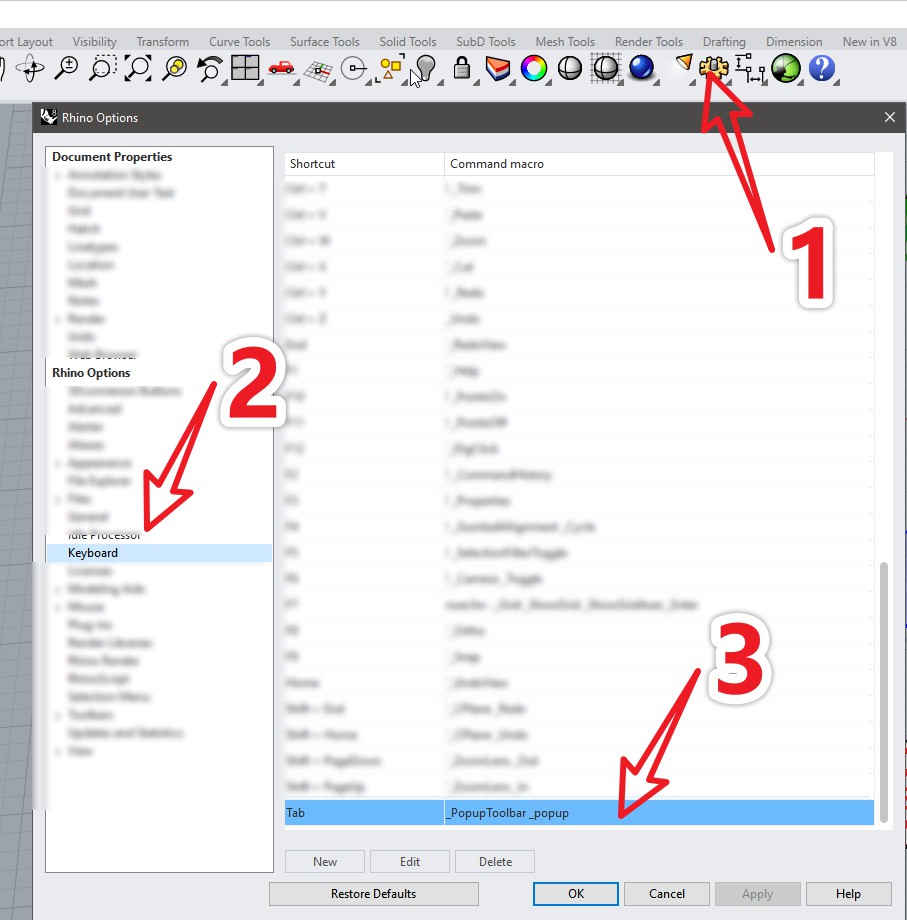Click the Help button in the dialog
907x920 pixels.
pyautogui.click(x=848, y=894)
